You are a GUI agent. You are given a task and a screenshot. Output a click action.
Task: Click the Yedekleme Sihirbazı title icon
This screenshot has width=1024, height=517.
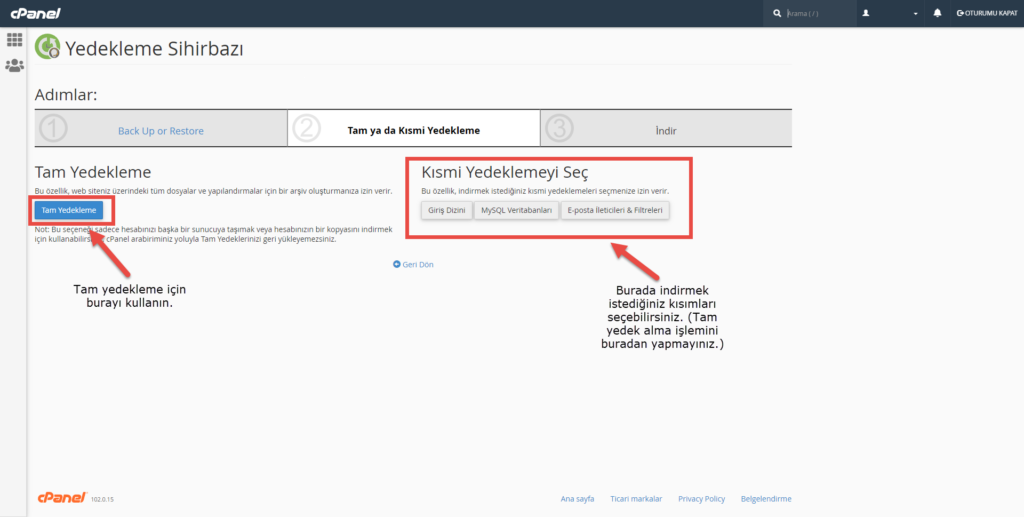pos(47,47)
